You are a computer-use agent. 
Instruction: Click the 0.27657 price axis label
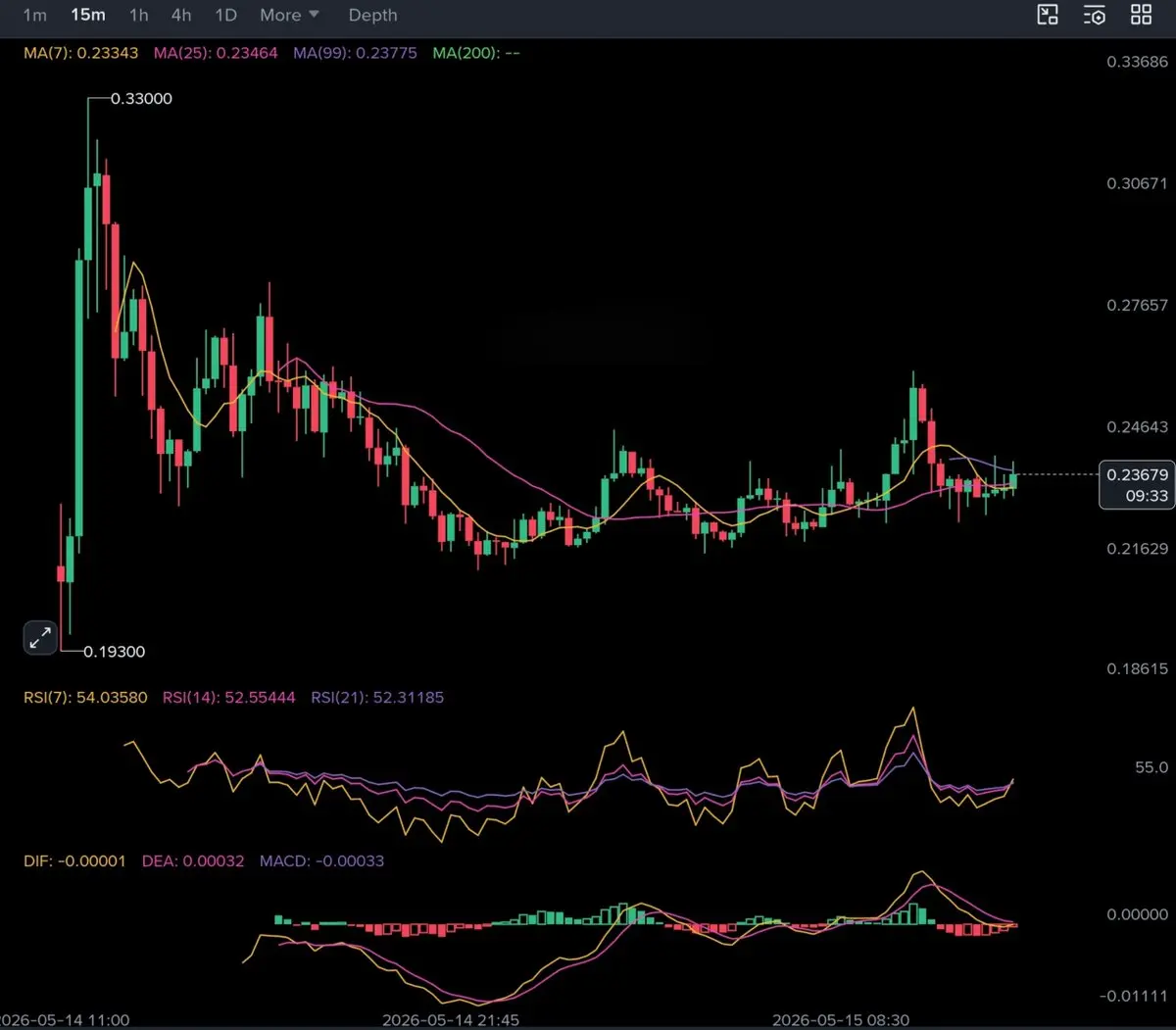click(x=1137, y=306)
